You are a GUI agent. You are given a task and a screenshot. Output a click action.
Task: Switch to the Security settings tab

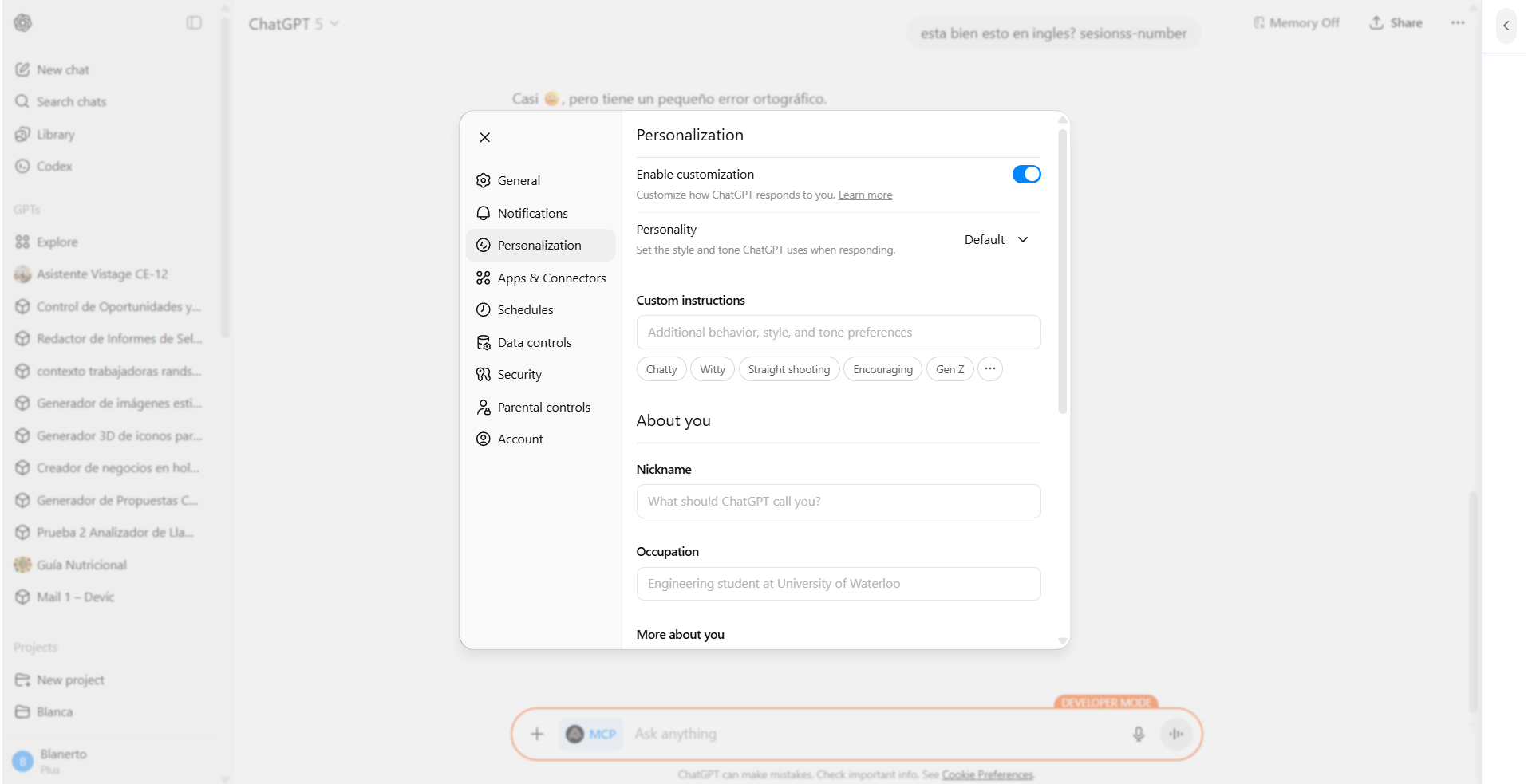(x=519, y=374)
